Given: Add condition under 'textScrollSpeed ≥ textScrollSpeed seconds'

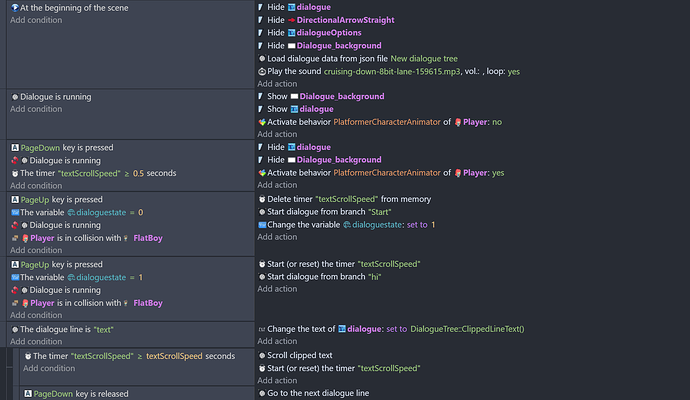Looking at the screenshot, I should point(49,368).
